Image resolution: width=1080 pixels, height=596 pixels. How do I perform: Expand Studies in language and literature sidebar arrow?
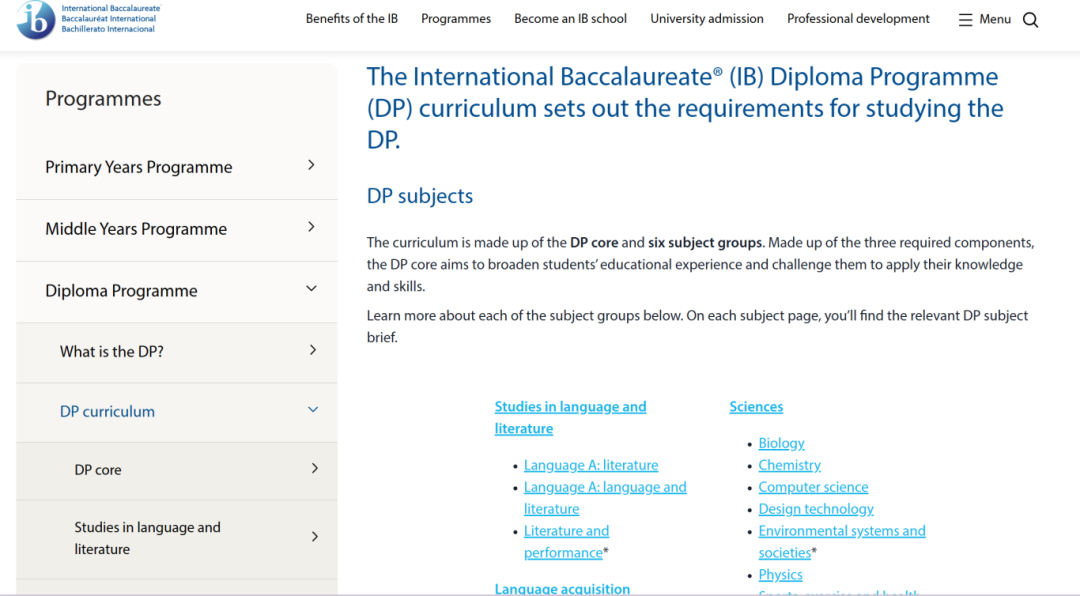point(314,537)
